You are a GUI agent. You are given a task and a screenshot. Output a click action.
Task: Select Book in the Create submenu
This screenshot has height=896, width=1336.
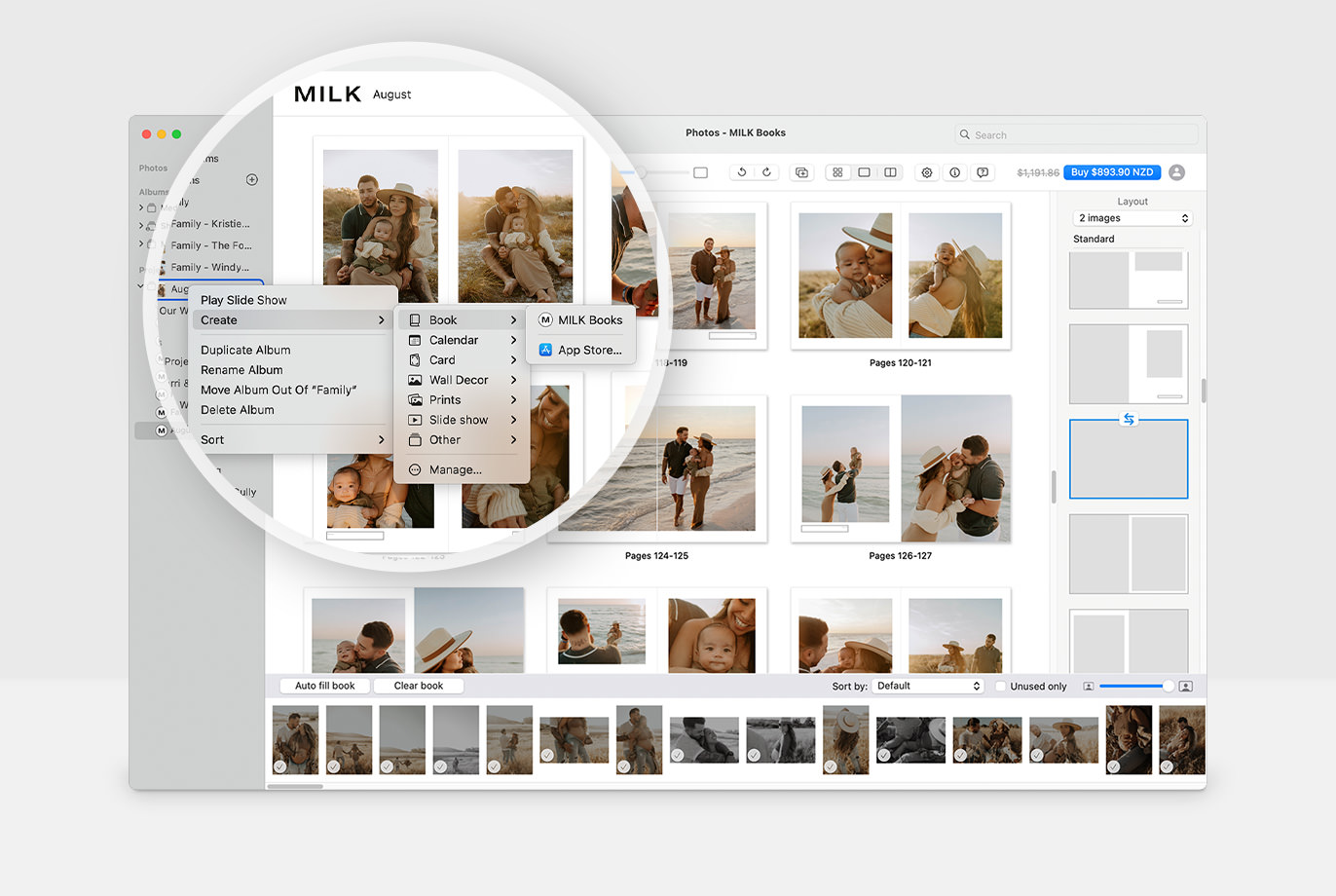(x=464, y=320)
